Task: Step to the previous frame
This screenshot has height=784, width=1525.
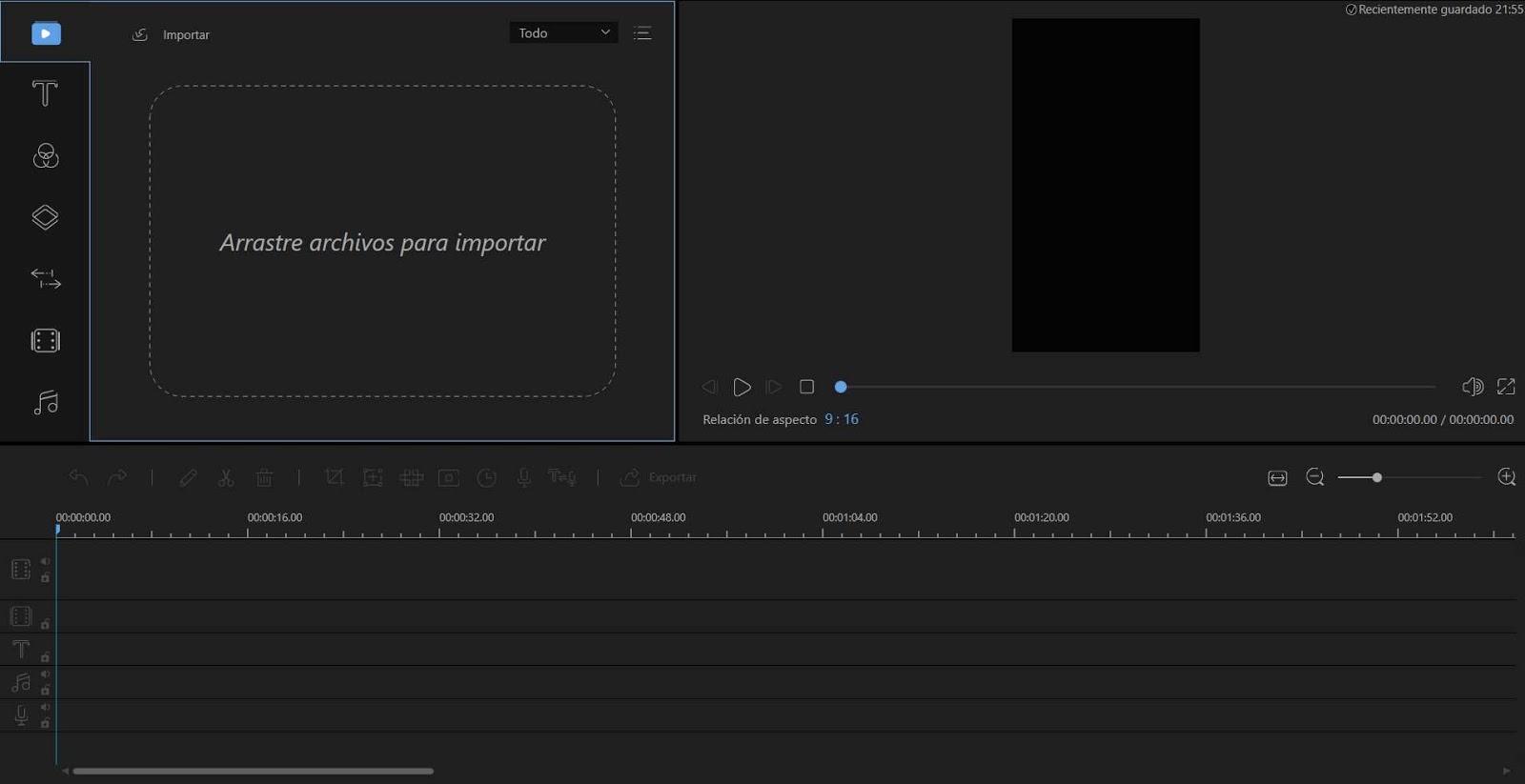Action: [709, 387]
